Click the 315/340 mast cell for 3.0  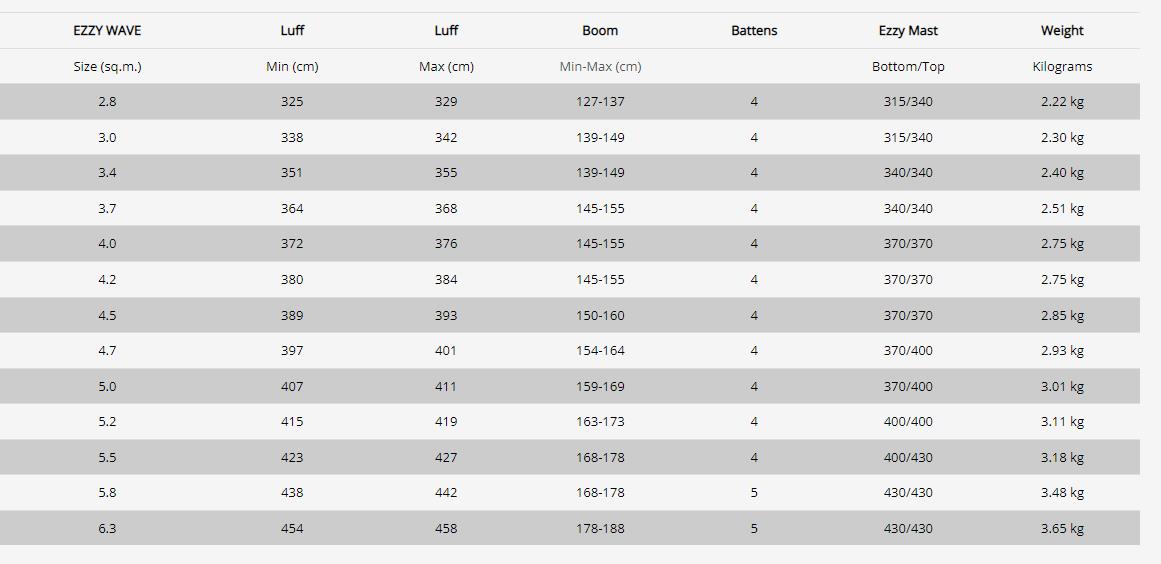(908, 137)
